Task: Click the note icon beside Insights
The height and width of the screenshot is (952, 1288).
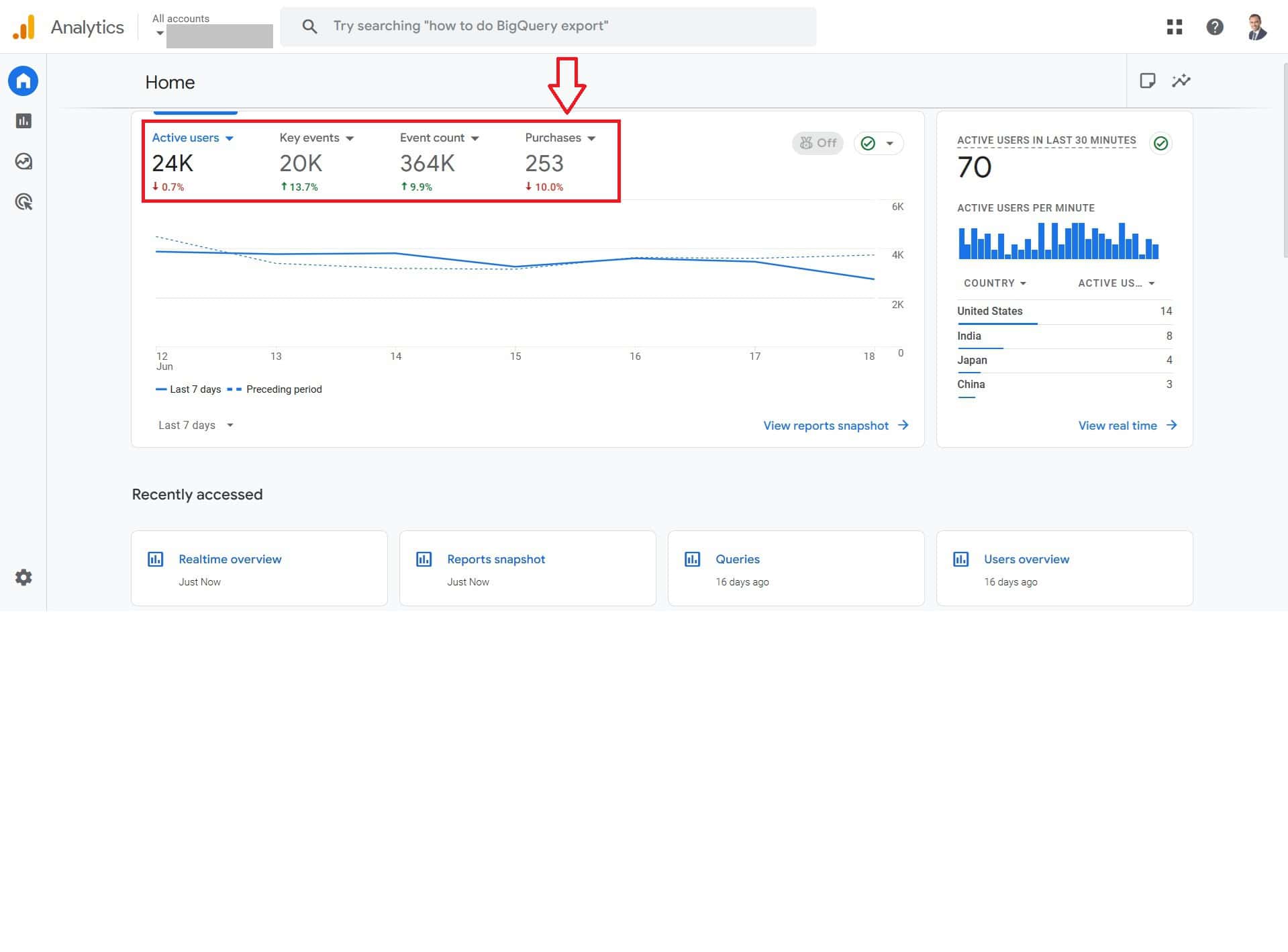Action: 1147,81
